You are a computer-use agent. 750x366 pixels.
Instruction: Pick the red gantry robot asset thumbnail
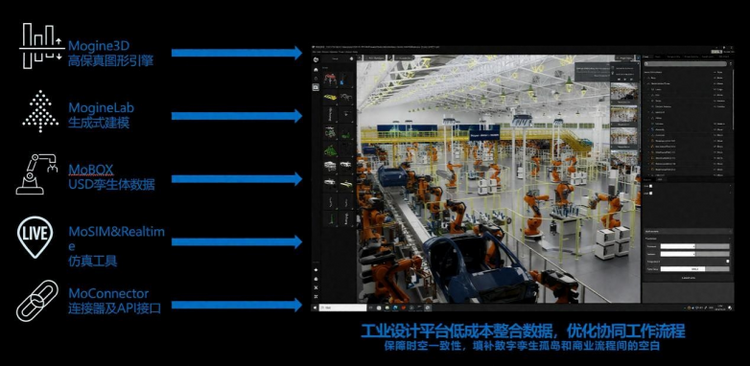tap(330, 79)
